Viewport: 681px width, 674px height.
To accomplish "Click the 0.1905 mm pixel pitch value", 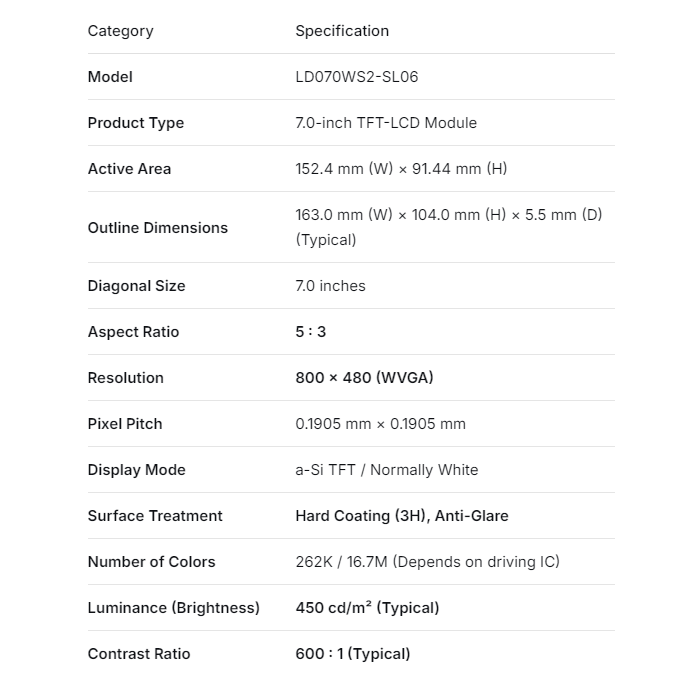I will pos(380,424).
